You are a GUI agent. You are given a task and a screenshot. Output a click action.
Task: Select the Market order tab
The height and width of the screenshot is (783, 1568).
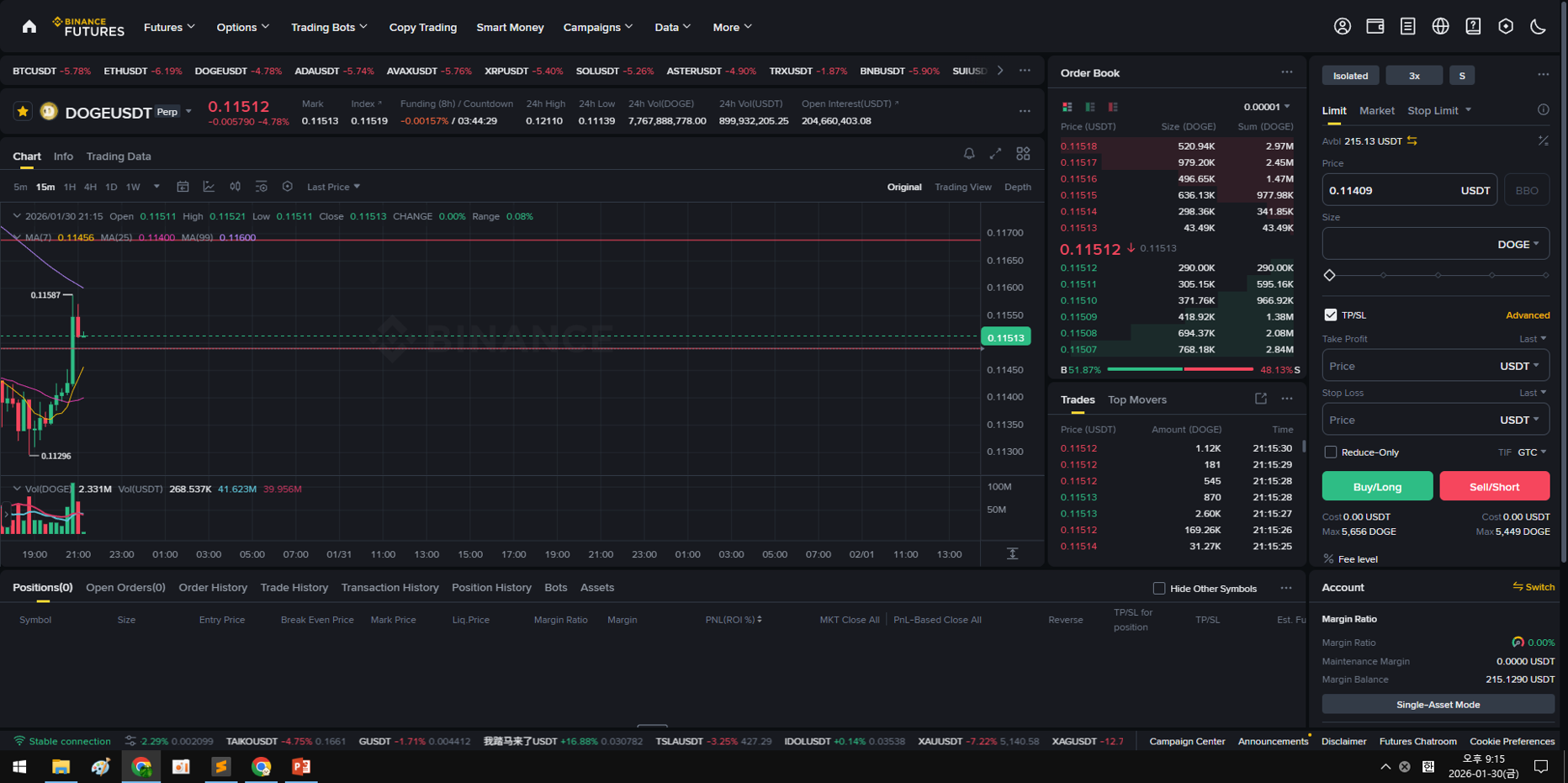(1376, 110)
